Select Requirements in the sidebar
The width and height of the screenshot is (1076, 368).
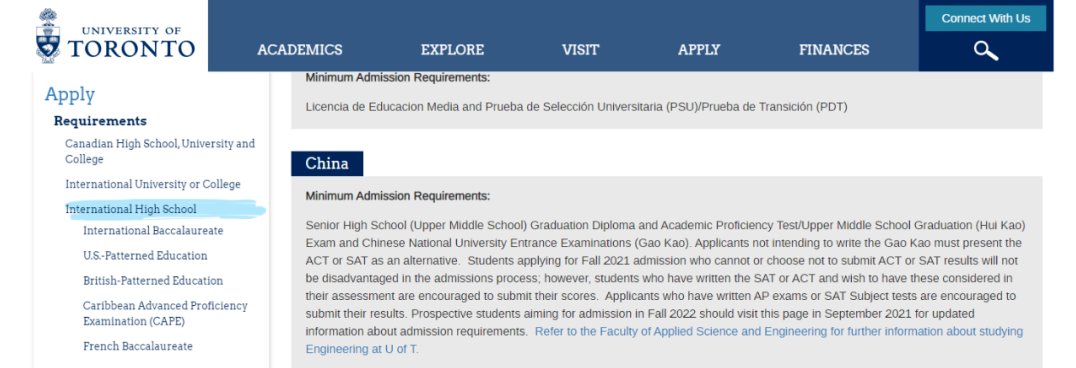100,121
